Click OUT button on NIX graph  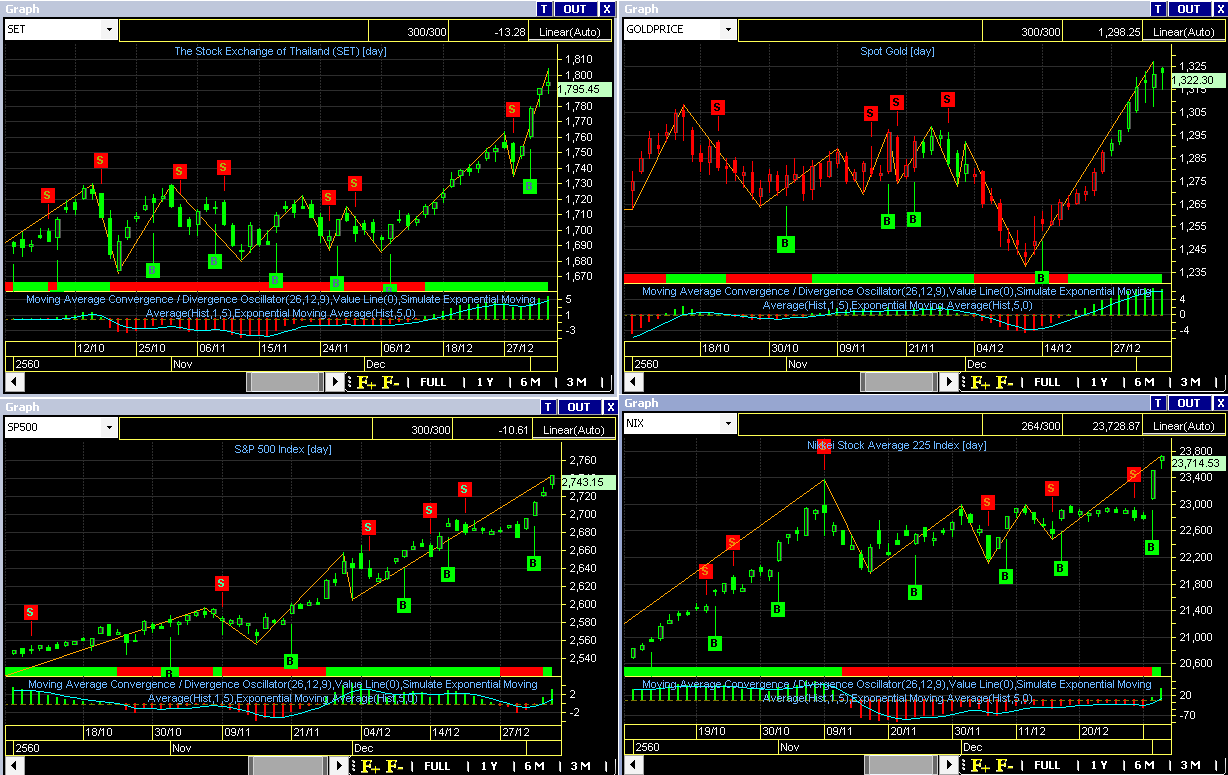coord(1189,403)
